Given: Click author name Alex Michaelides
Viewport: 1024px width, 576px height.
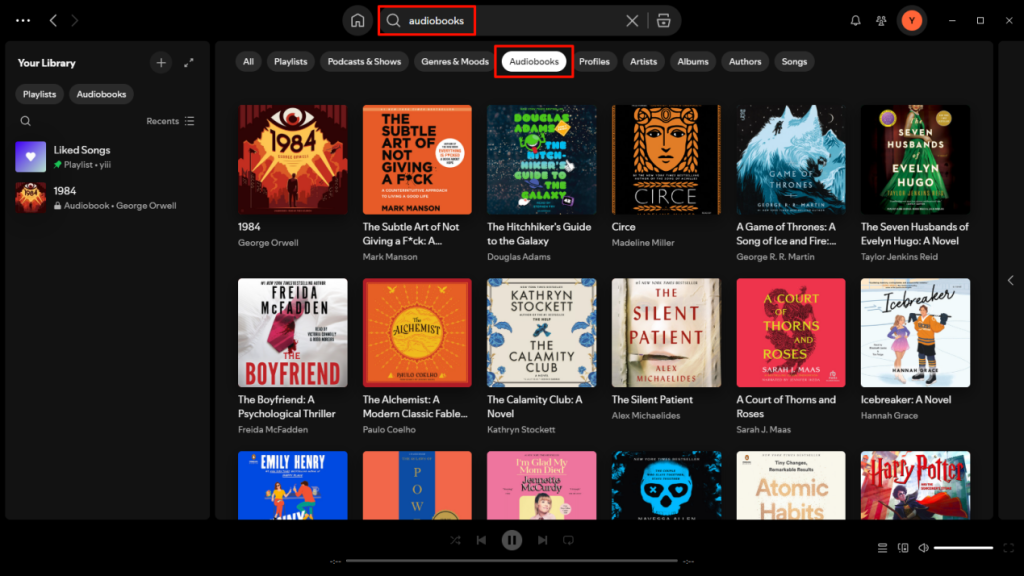Looking at the screenshot, I should (646, 415).
